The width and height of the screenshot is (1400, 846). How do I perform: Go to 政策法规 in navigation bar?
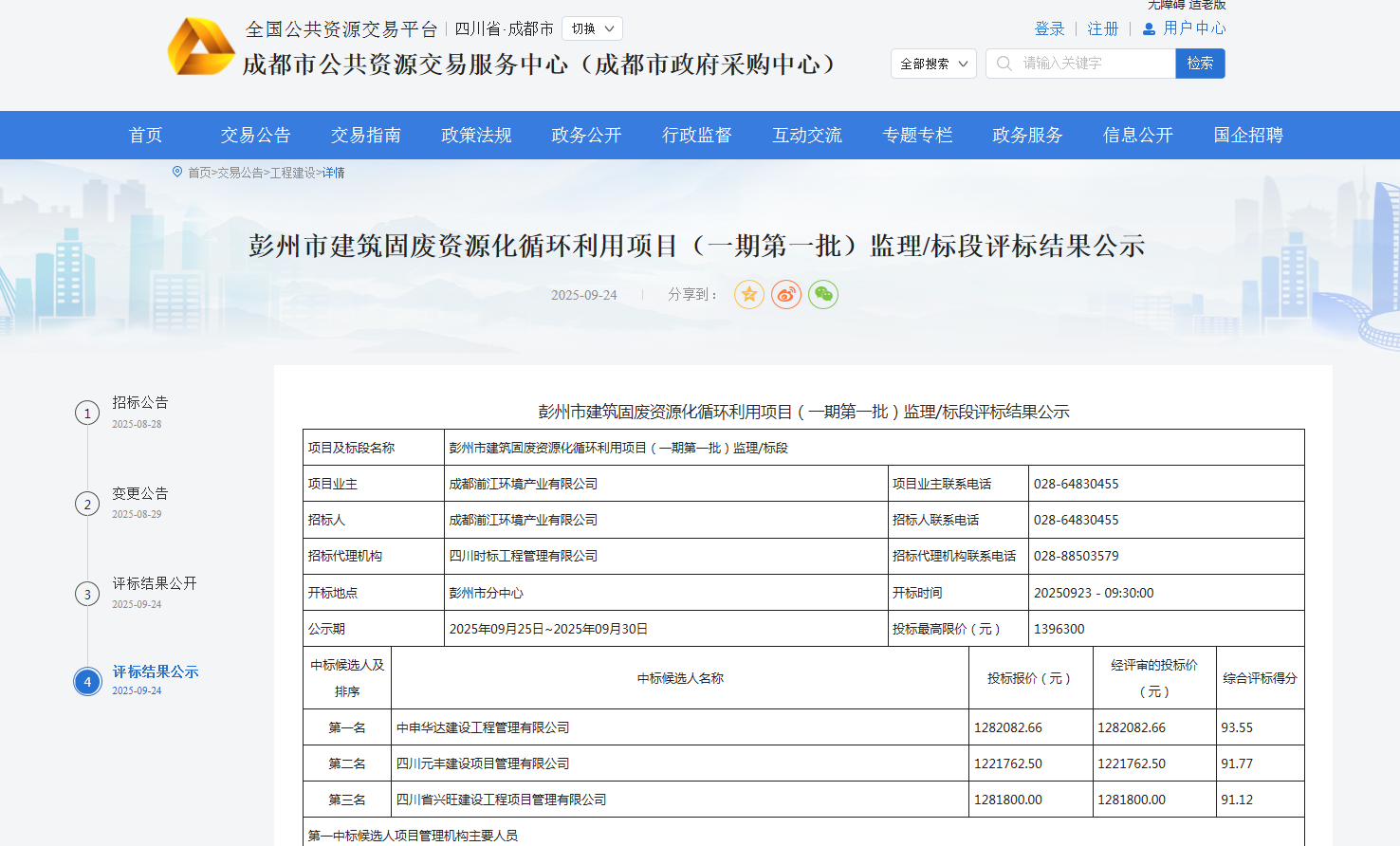(x=476, y=136)
